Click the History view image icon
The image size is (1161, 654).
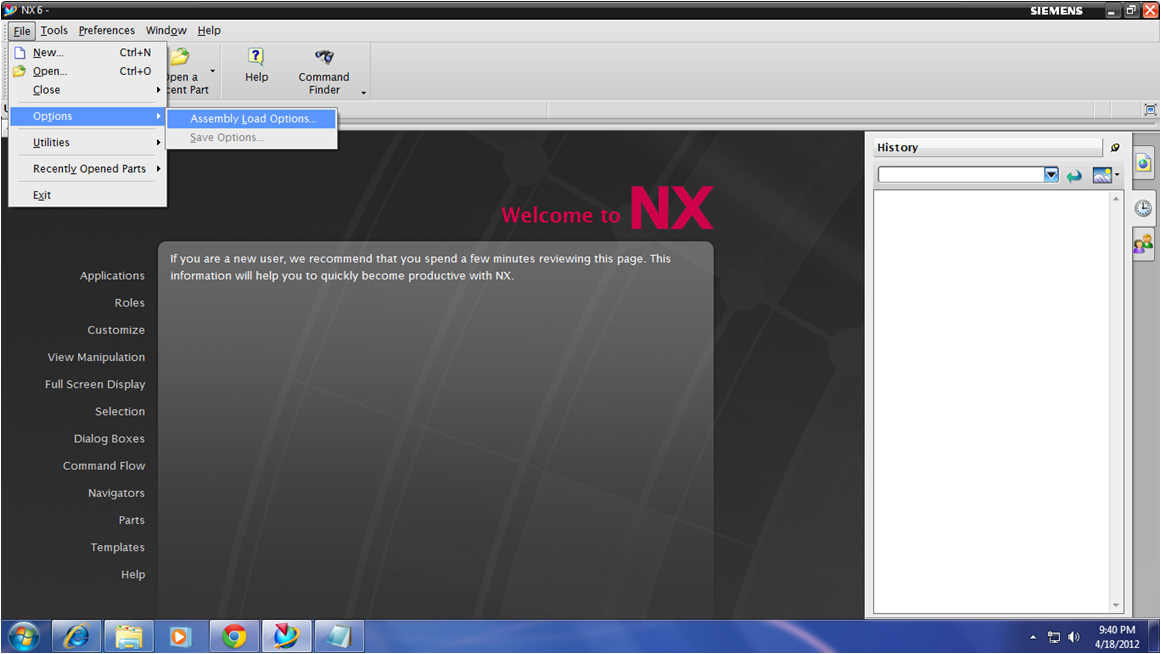1102,176
